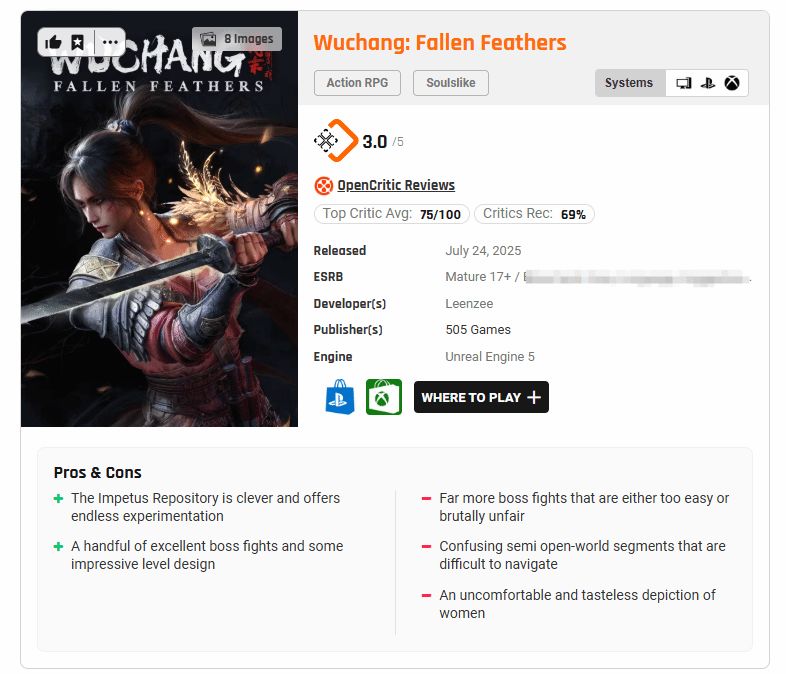Click the thumbs-up like icon

tap(53, 42)
